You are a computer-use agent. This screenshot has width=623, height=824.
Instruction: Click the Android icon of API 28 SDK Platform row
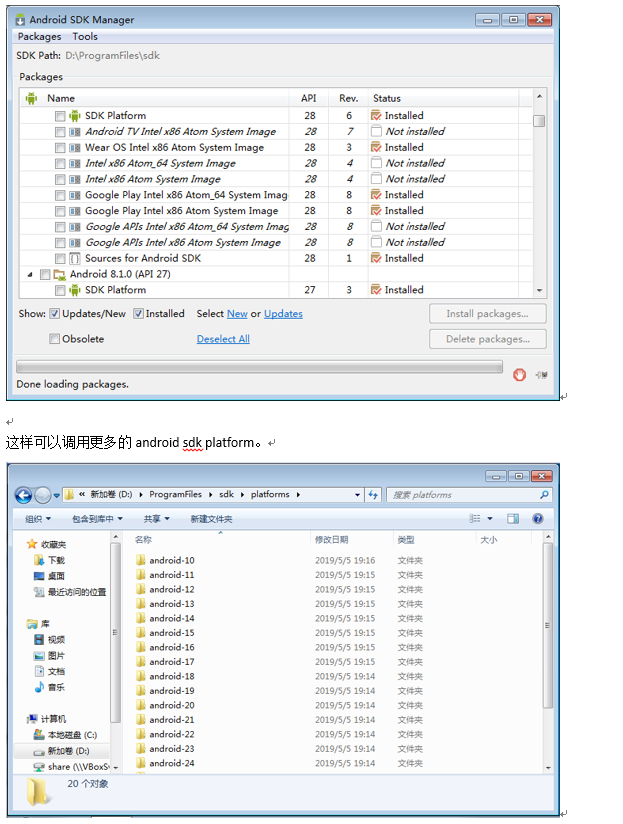pyautogui.click(x=75, y=116)
